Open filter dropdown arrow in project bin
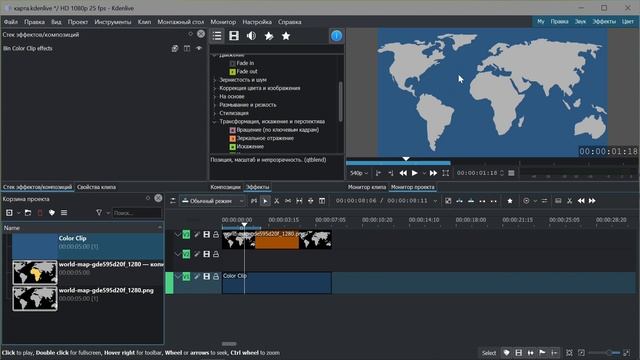Image resolution: width=640 pixels, height=360 pixels. tap(108, 213)
